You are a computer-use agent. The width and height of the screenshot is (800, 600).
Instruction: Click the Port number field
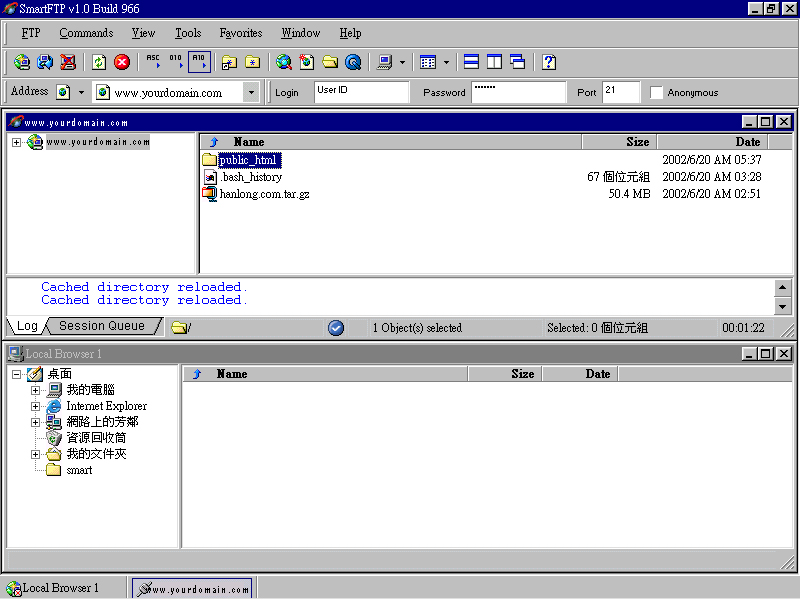click(x=621, y=92)
